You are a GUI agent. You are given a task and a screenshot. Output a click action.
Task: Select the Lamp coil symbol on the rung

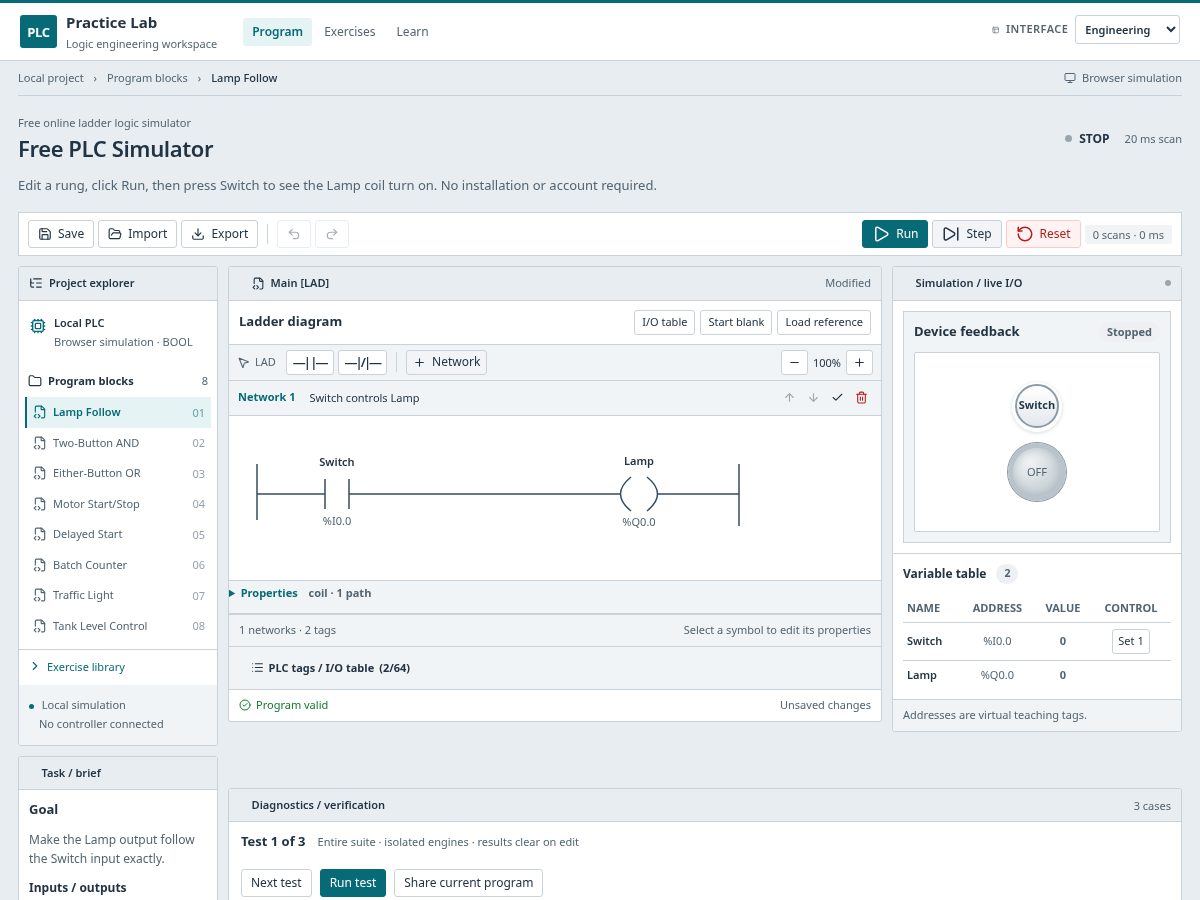(x=639, y=493)
